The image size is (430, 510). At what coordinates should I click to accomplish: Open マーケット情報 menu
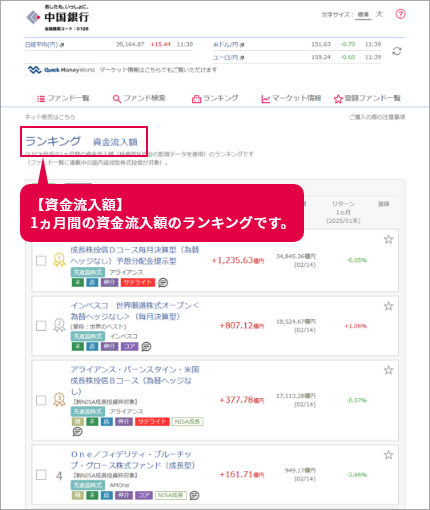coord(291,98)
